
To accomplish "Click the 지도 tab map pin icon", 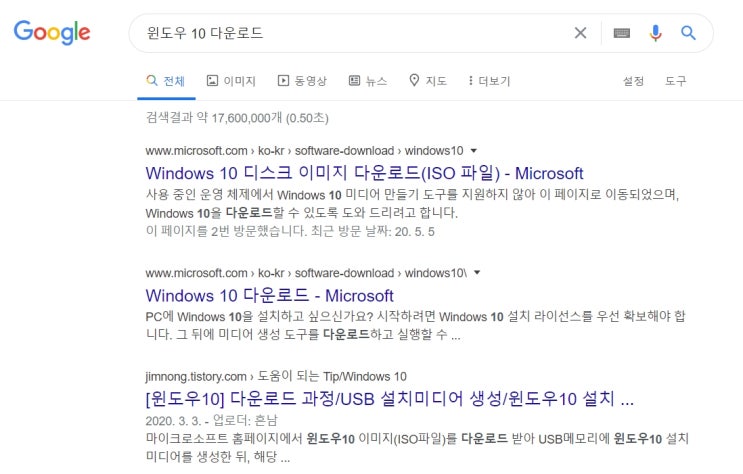I will [x=414, y=80].
